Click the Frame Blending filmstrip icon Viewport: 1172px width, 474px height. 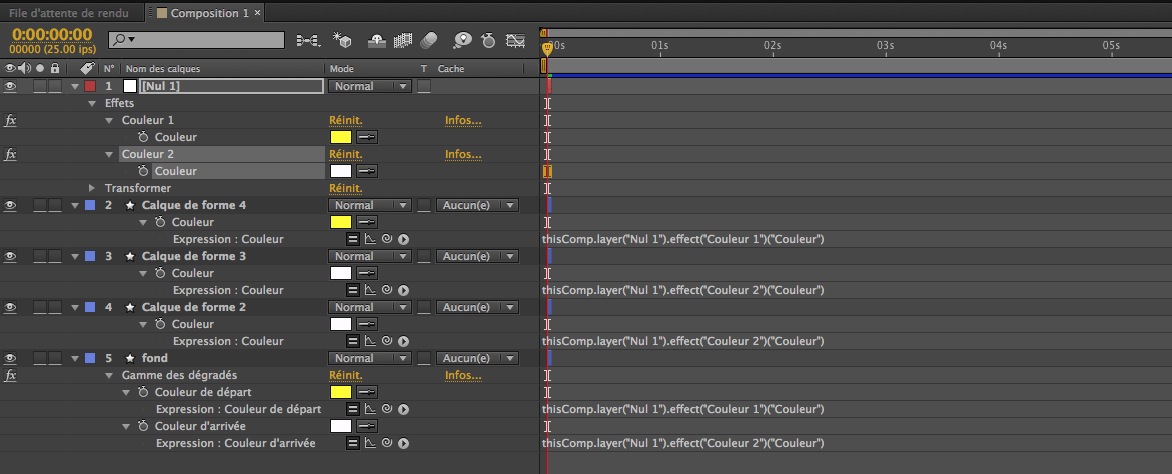coord(403,41)
